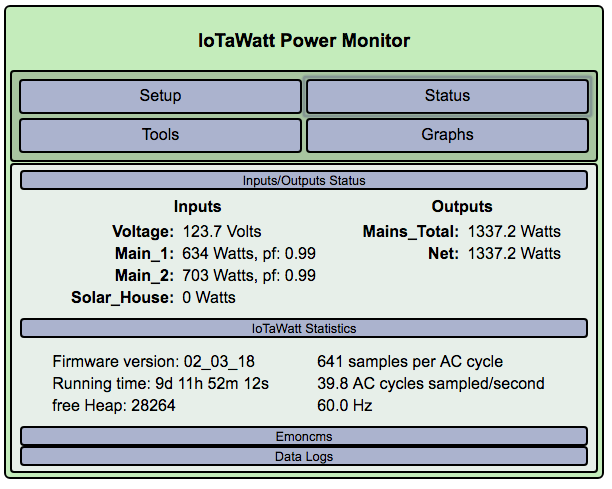Select the Inputs column heading
The height and width of the screenshot is (489, 612).
click(197, 206)
